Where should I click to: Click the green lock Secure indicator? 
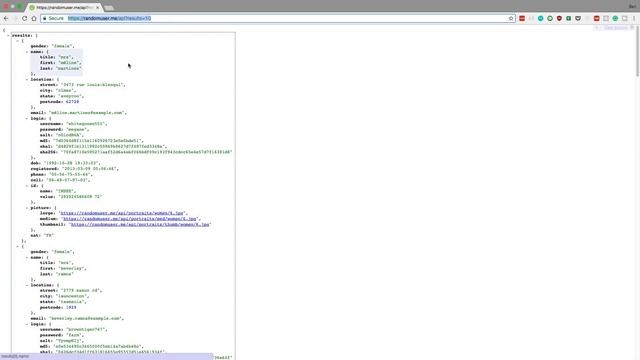point(53,18)
